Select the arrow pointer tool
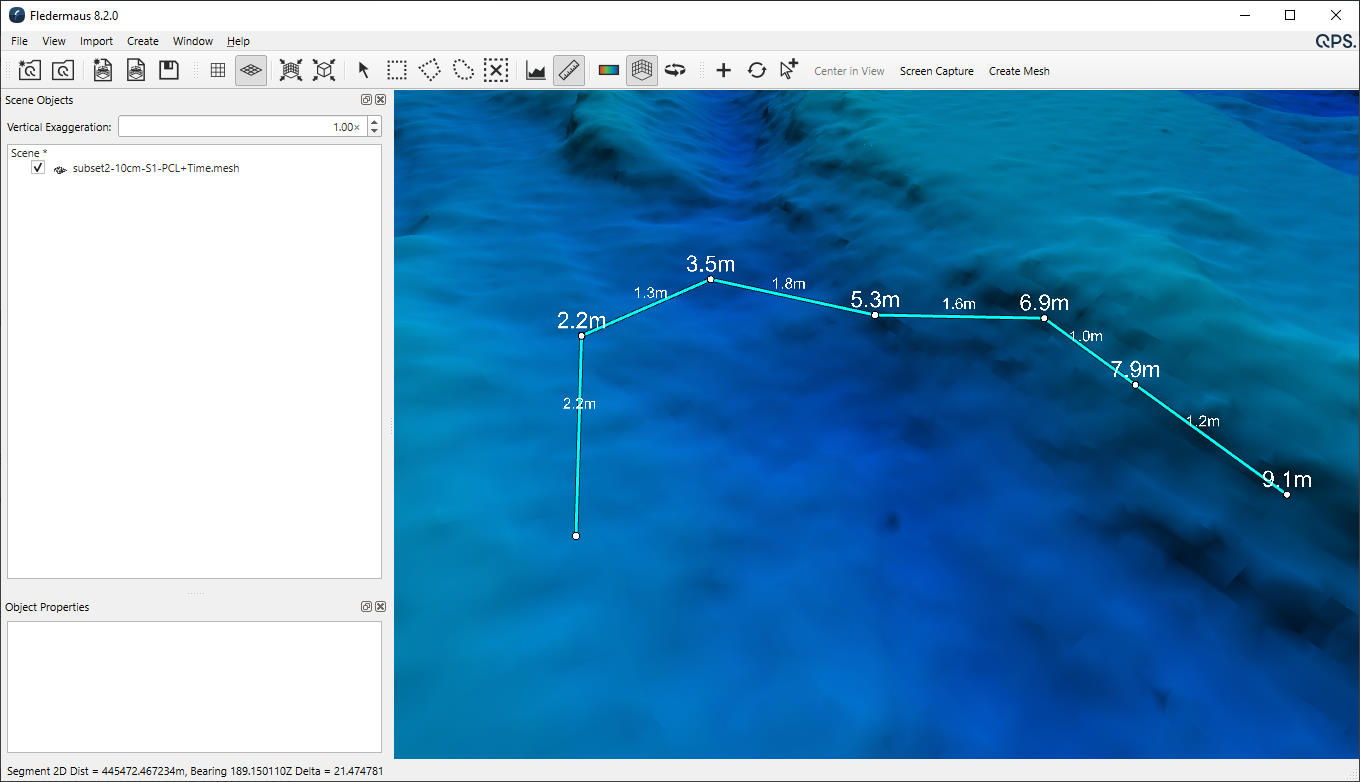1360x782 pixels. 364,71
